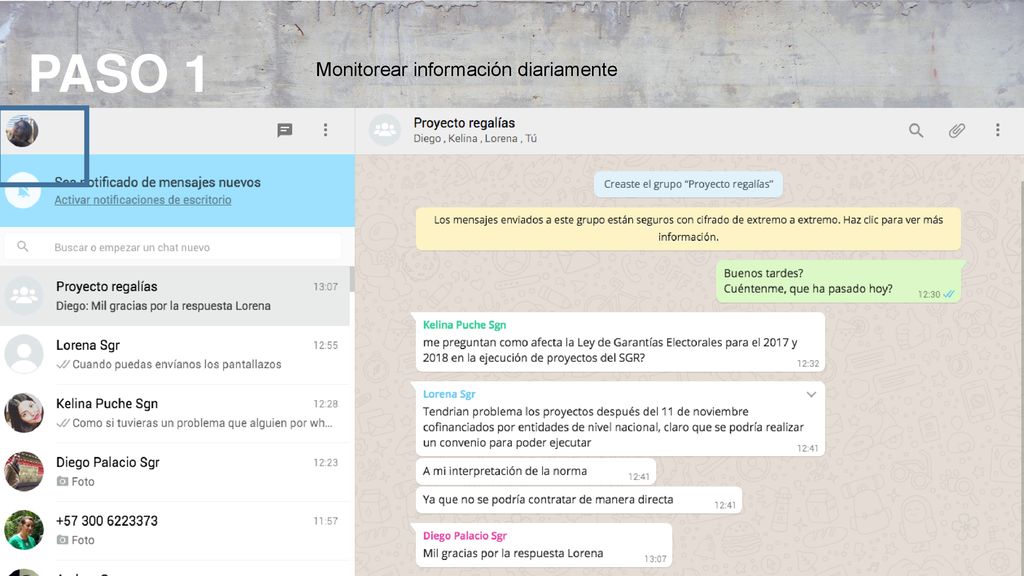Click participants list Diego, Kelina, Lorena, Tú
The image size is (1024, 576).
[x=475, y=138]
